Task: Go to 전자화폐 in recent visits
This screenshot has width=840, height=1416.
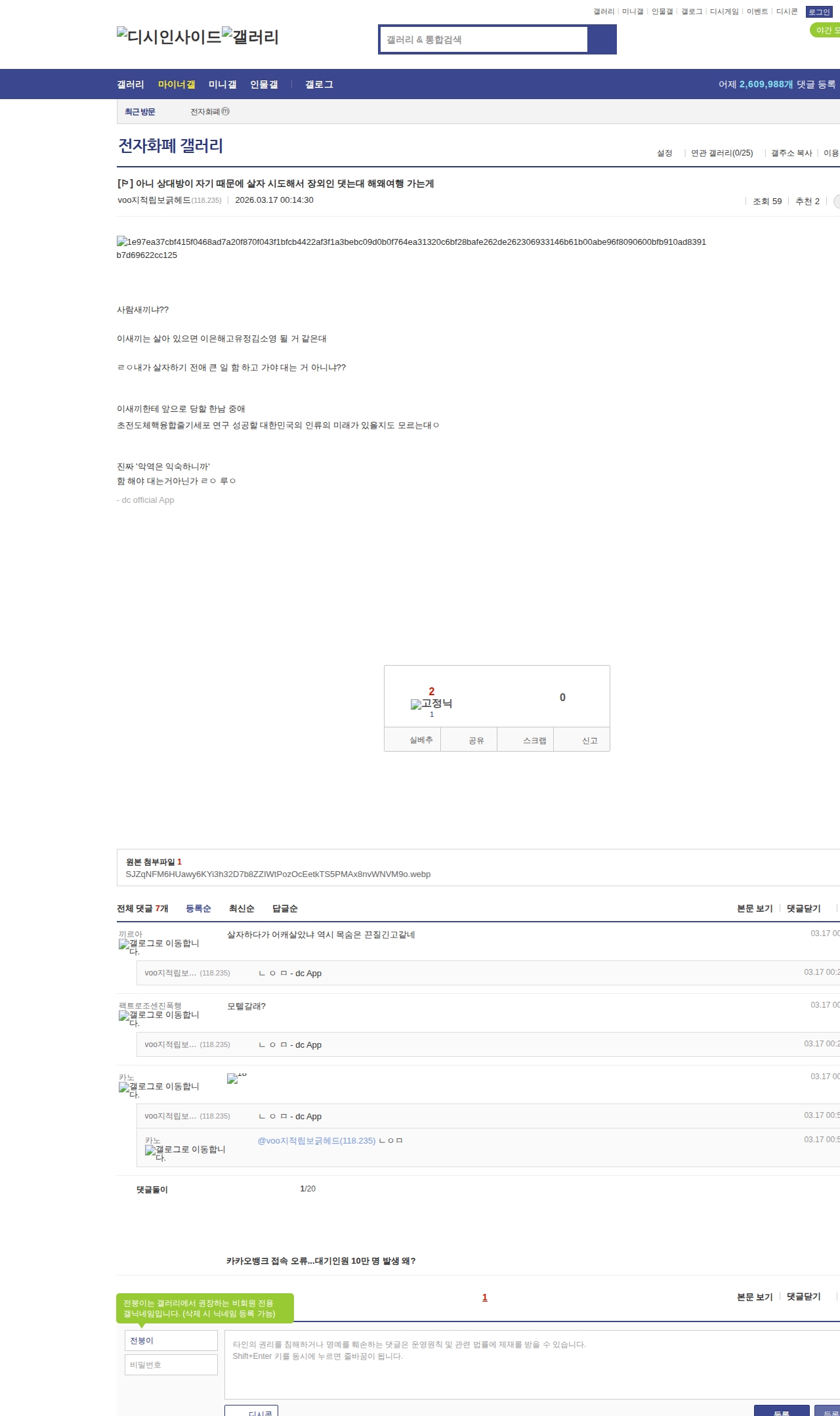Action: coord(205,112)
